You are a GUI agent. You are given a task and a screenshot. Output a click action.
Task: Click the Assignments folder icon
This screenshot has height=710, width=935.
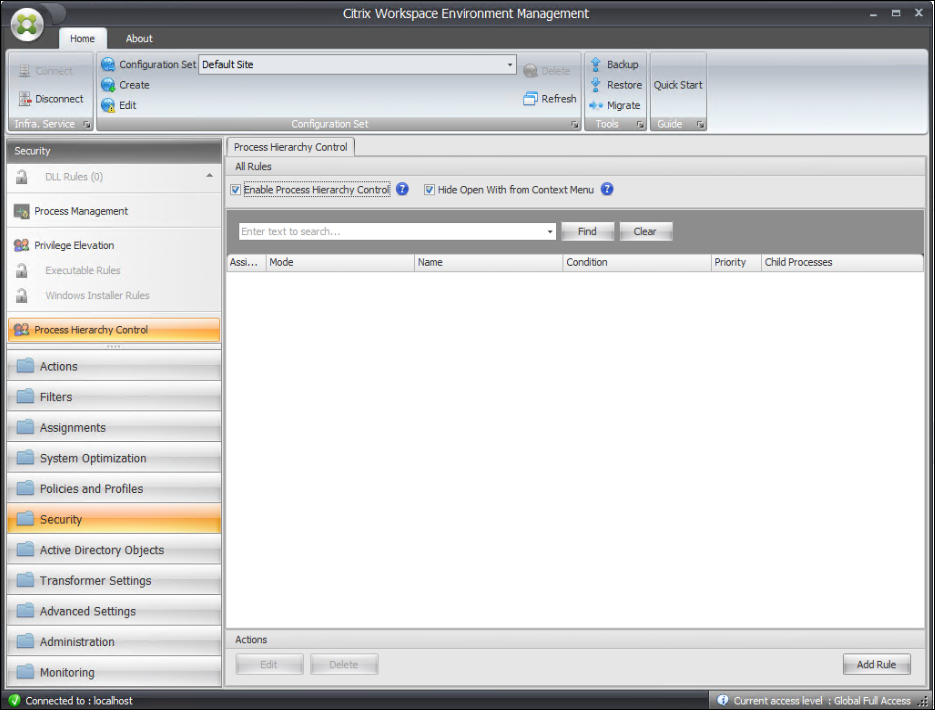[25, 427]
